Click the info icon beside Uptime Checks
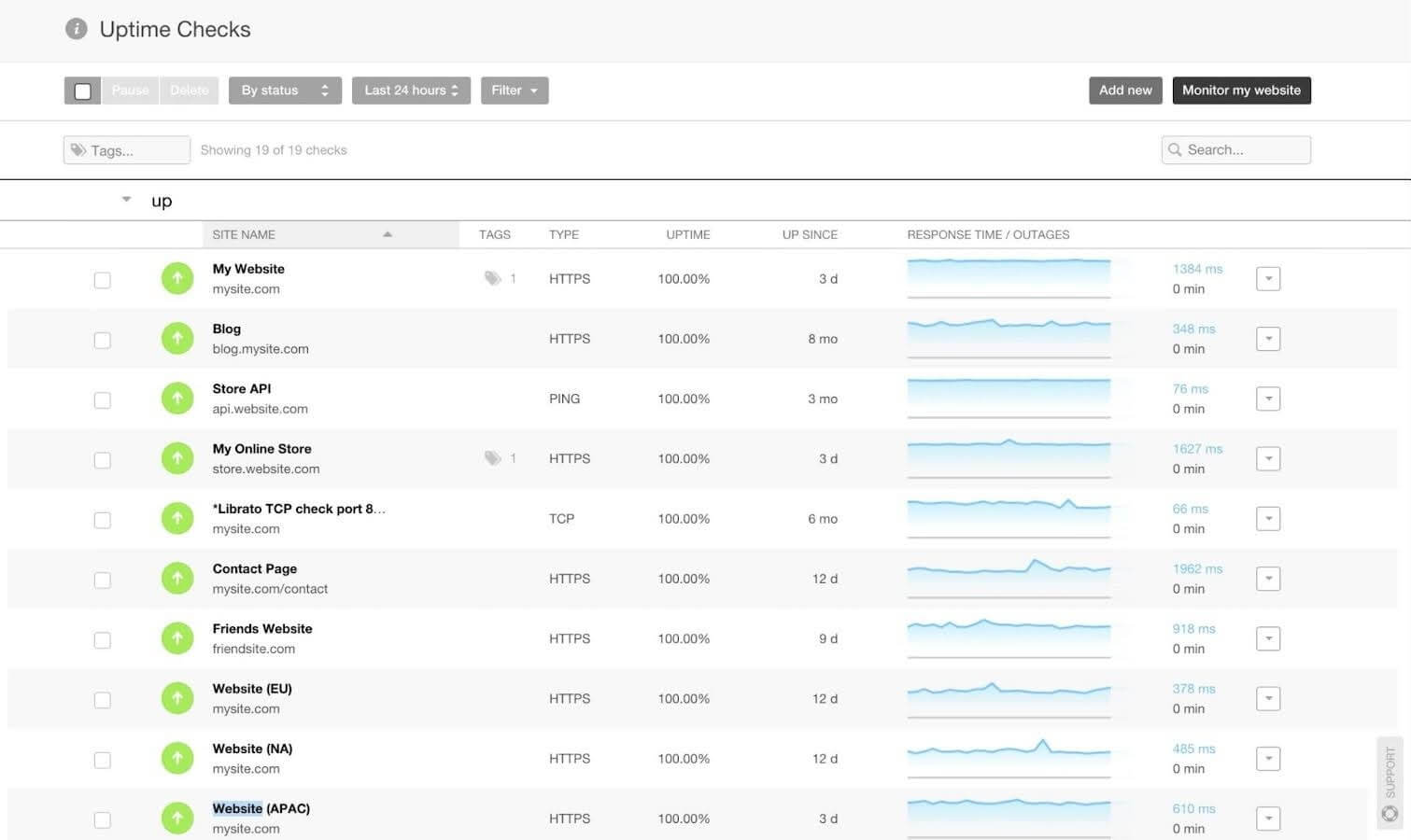This screenshot has height=840, width=1411. point(76,29)
